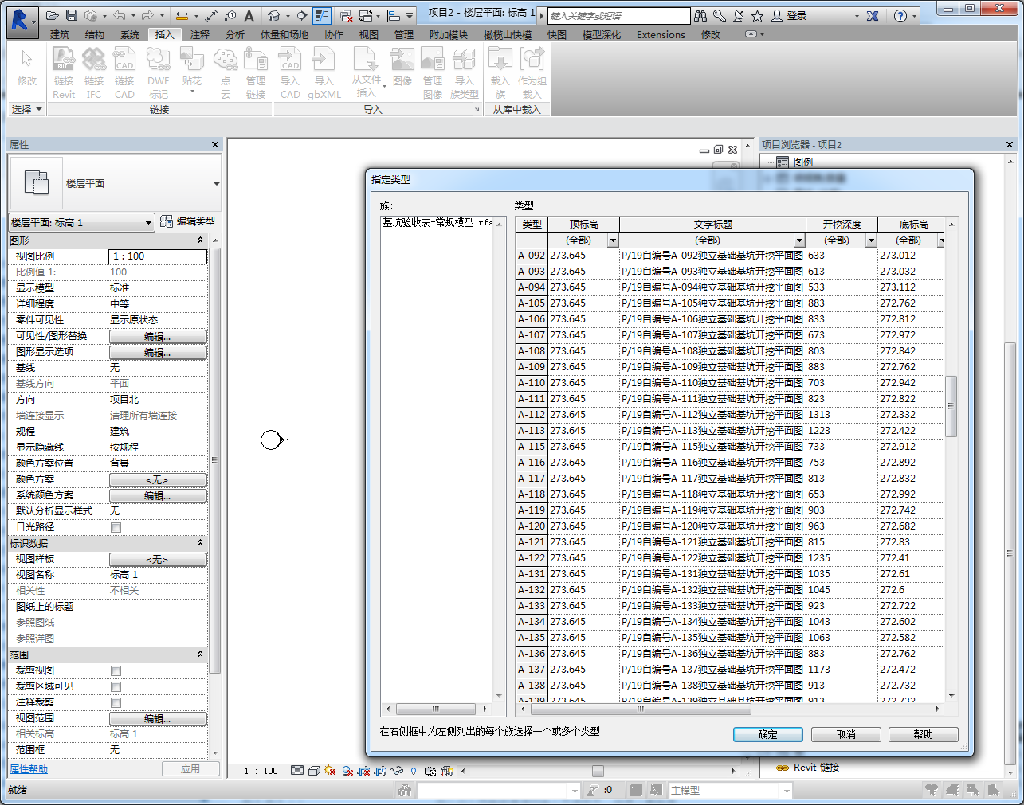Toggle the Crop Region Visible checkbox
Screen dimensions: 1024x805
tap(116, 687)
